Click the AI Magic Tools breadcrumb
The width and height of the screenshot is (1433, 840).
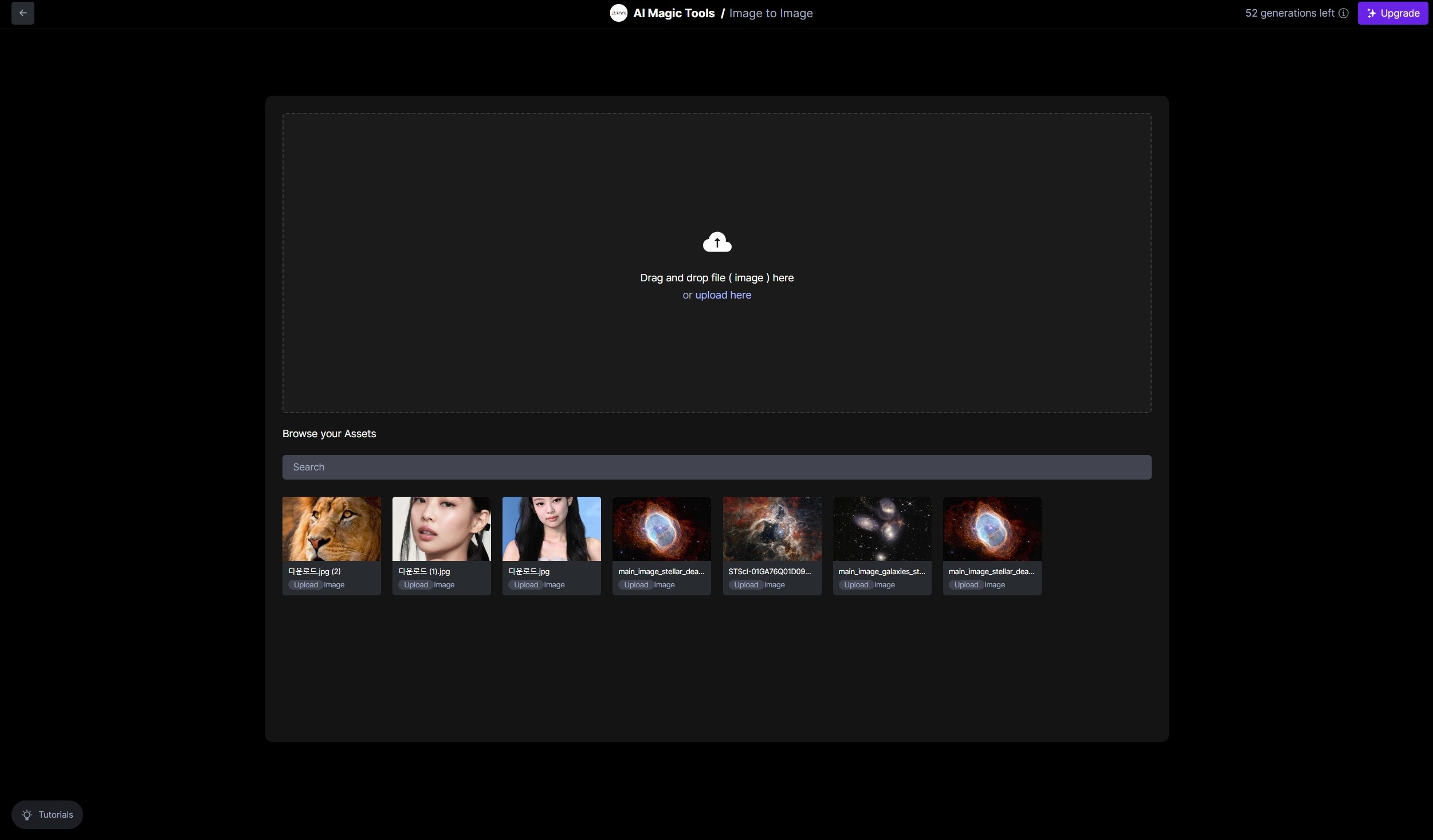point(674,13)
